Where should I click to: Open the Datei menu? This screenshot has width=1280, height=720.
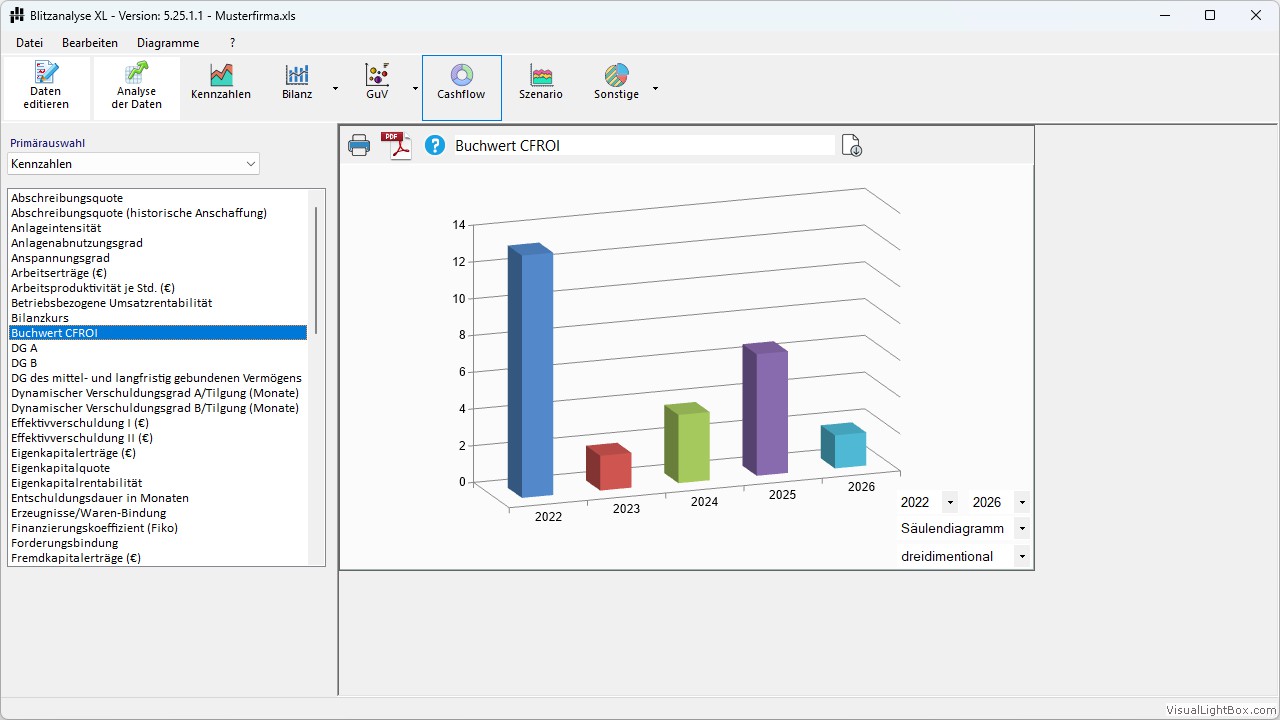coord(29,43)
